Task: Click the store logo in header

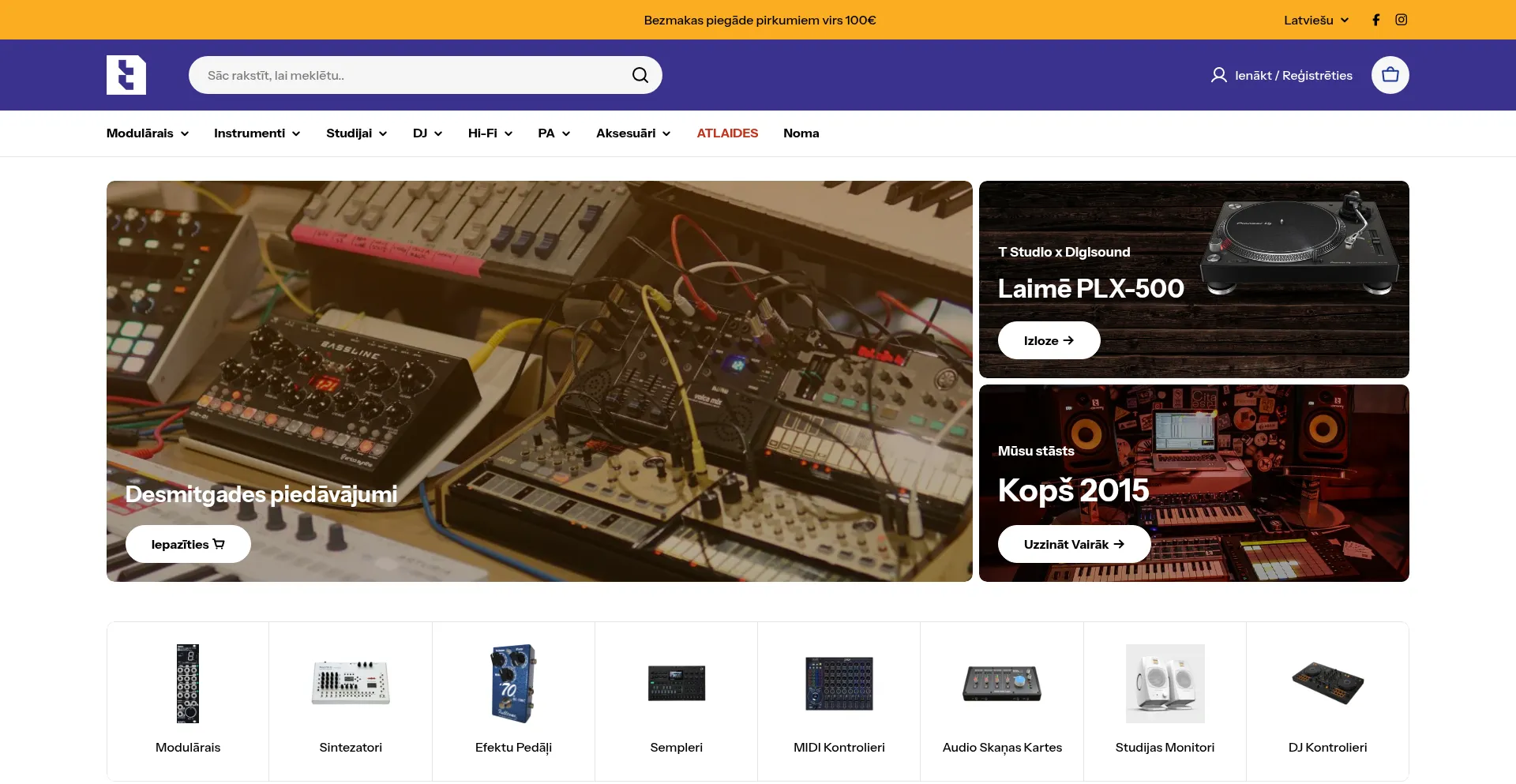Action: coord(126,75)
